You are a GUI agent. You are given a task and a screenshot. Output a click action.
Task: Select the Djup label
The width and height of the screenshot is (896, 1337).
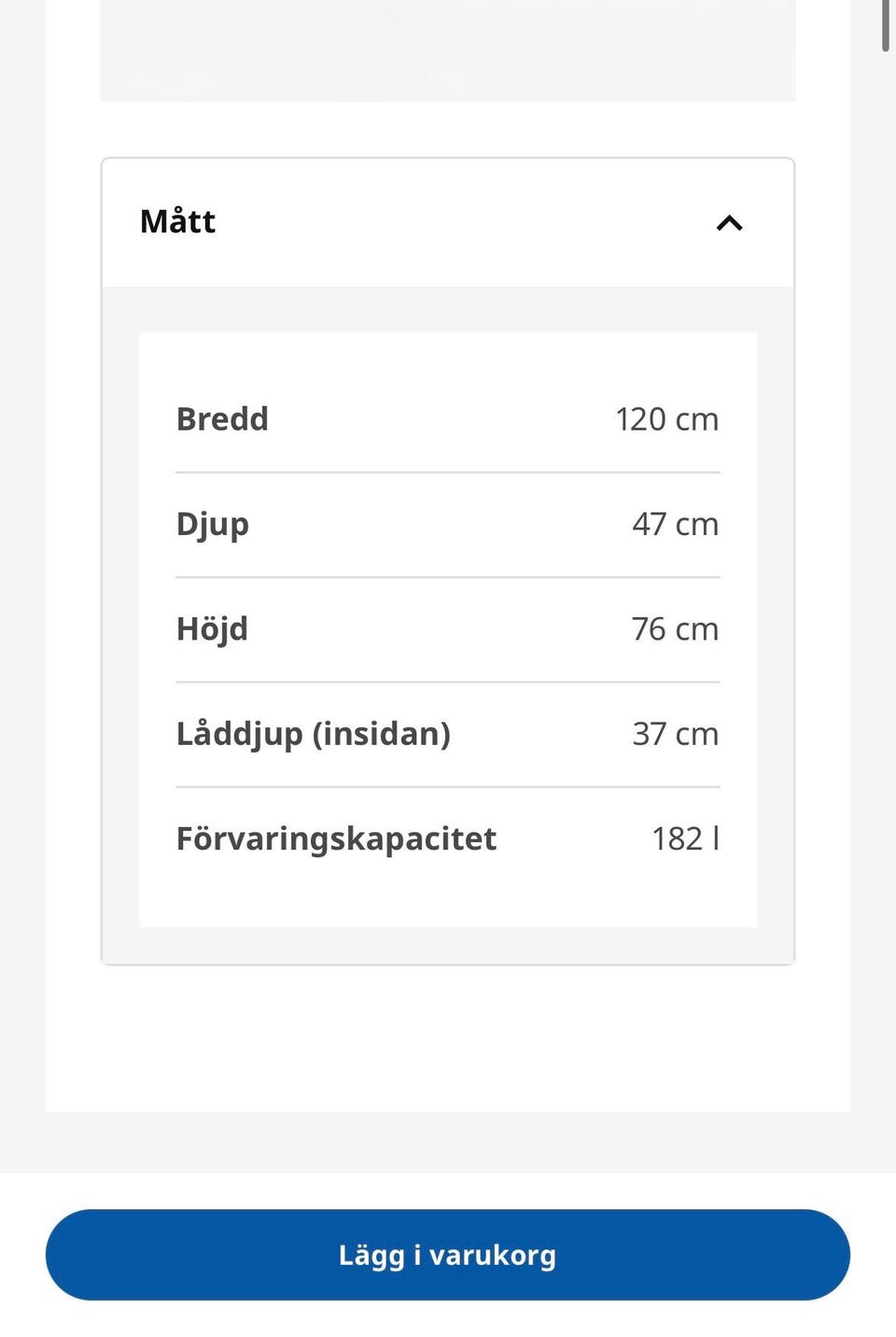(x=213, y=525)
